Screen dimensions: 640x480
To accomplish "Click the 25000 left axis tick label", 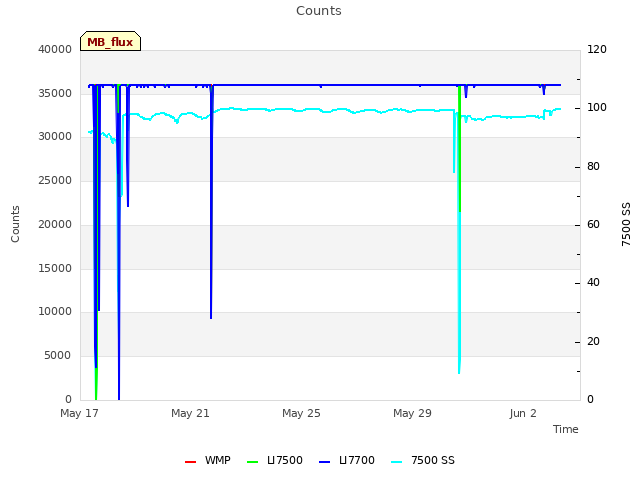I will coord(55,180).
